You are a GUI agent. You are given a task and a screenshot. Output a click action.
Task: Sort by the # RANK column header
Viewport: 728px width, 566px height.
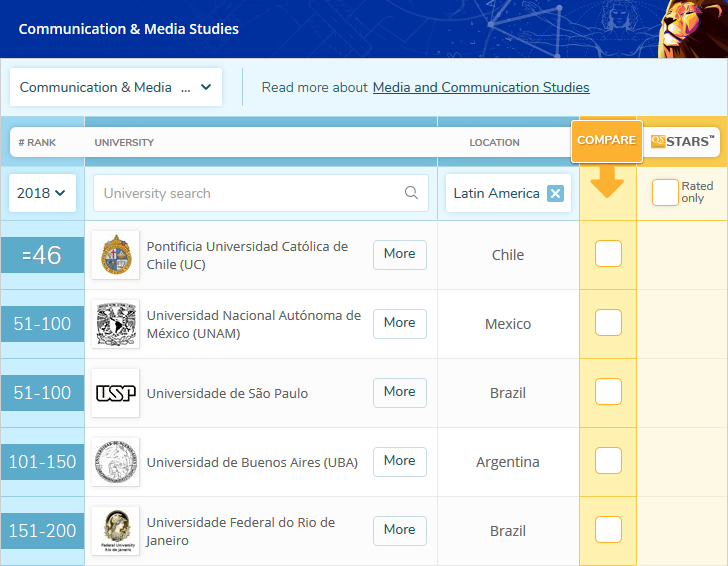[x=37, y=142]
